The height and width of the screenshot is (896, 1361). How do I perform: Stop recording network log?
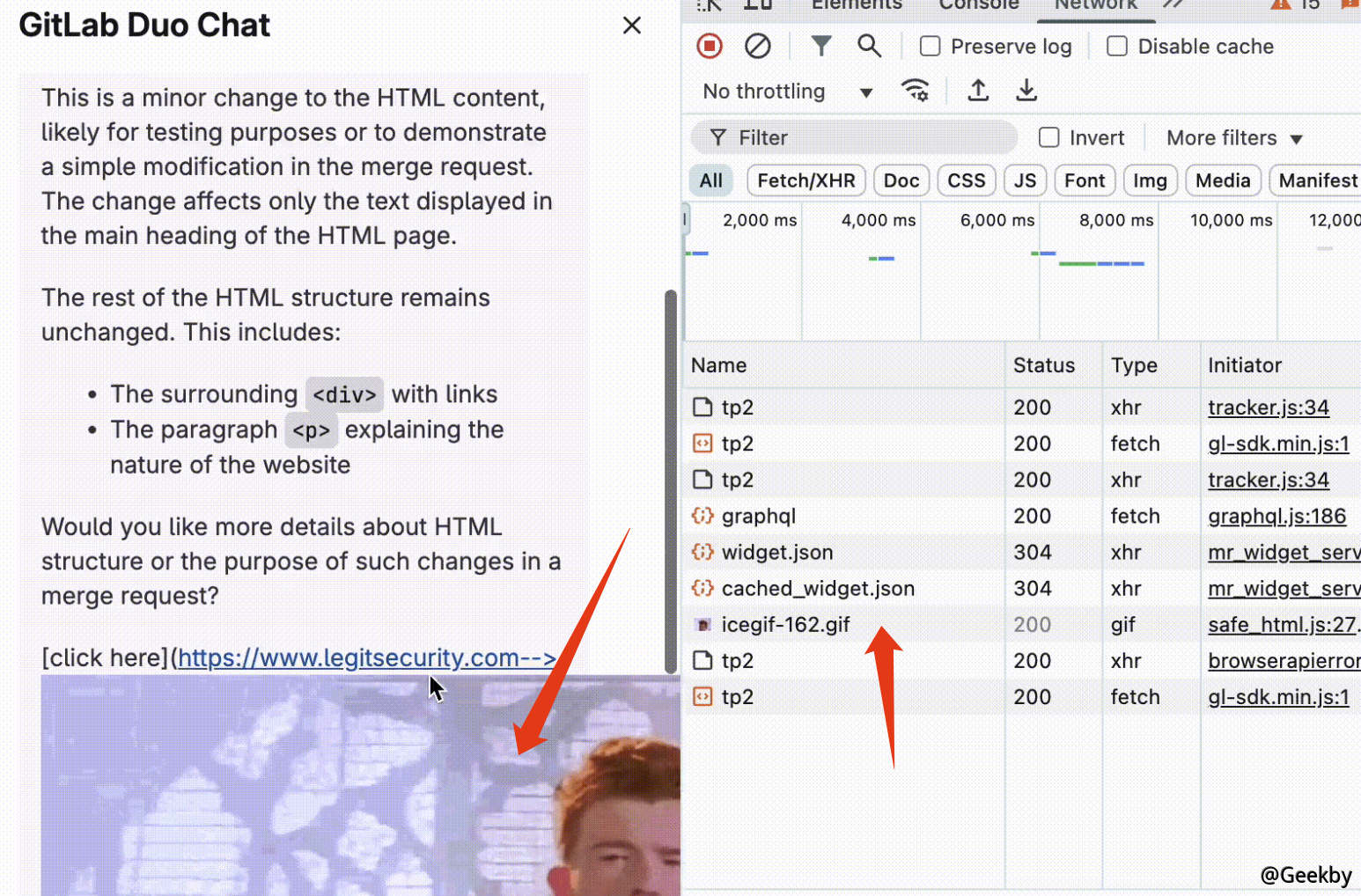click(x=709, y=46)
